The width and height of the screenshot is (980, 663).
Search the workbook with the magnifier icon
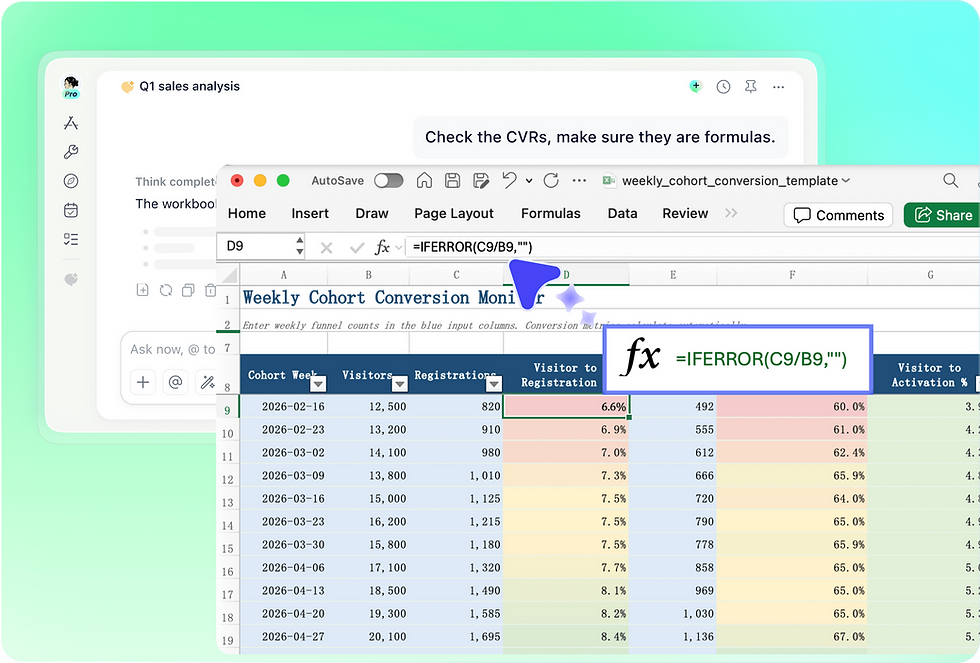point(951,181)
